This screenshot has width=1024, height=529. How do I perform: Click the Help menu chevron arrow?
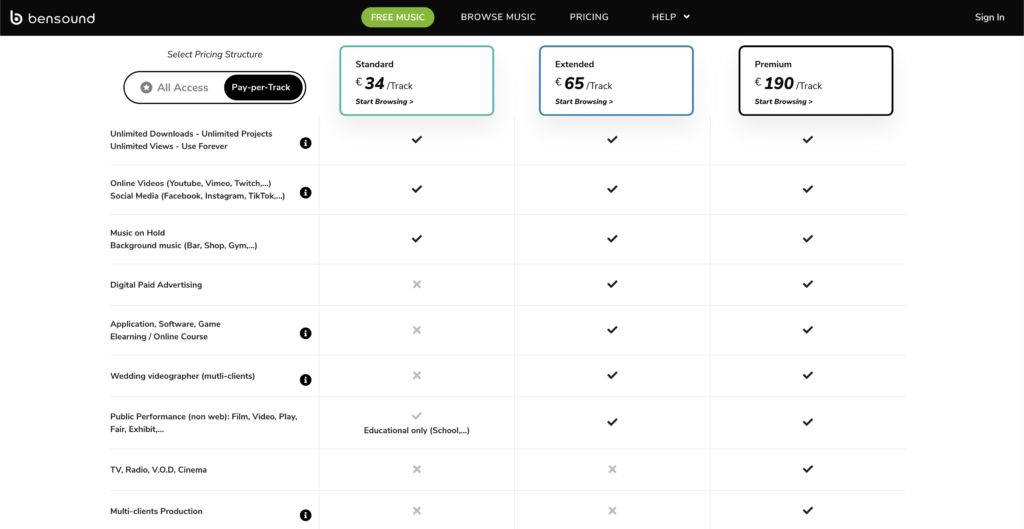click(687, 17)
